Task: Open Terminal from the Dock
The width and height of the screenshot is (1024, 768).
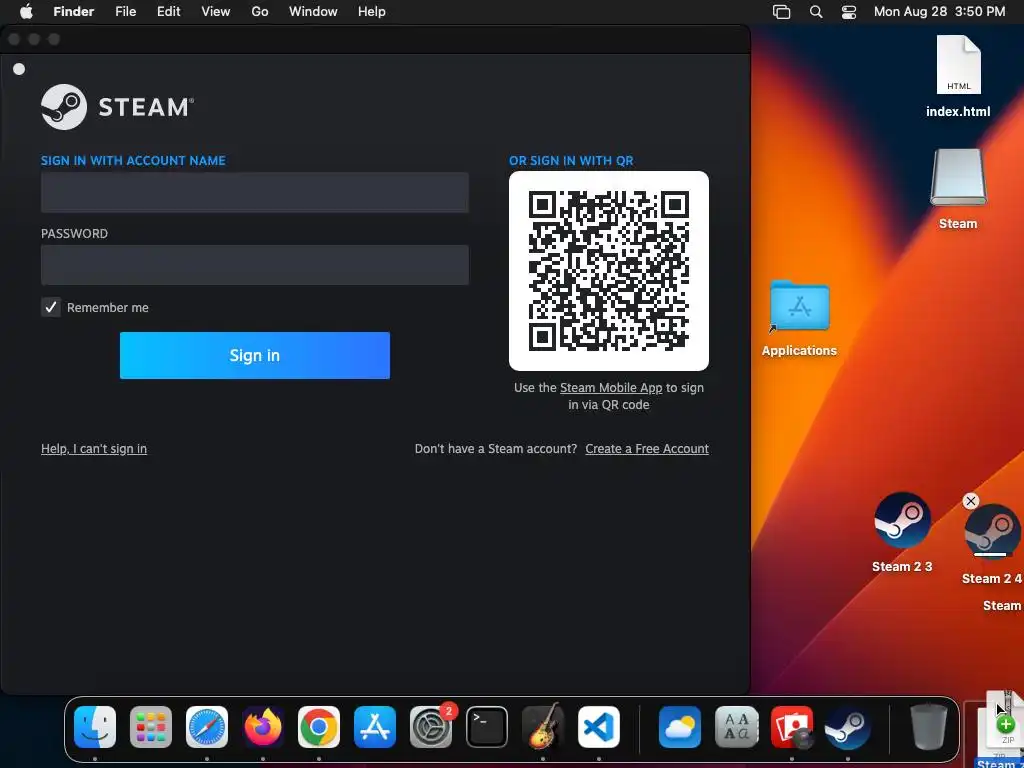Action: point(487,727)
